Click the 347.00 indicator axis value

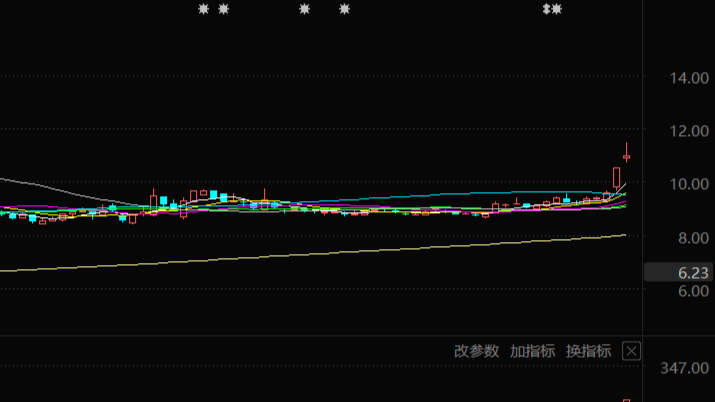[x=684, y=368]
